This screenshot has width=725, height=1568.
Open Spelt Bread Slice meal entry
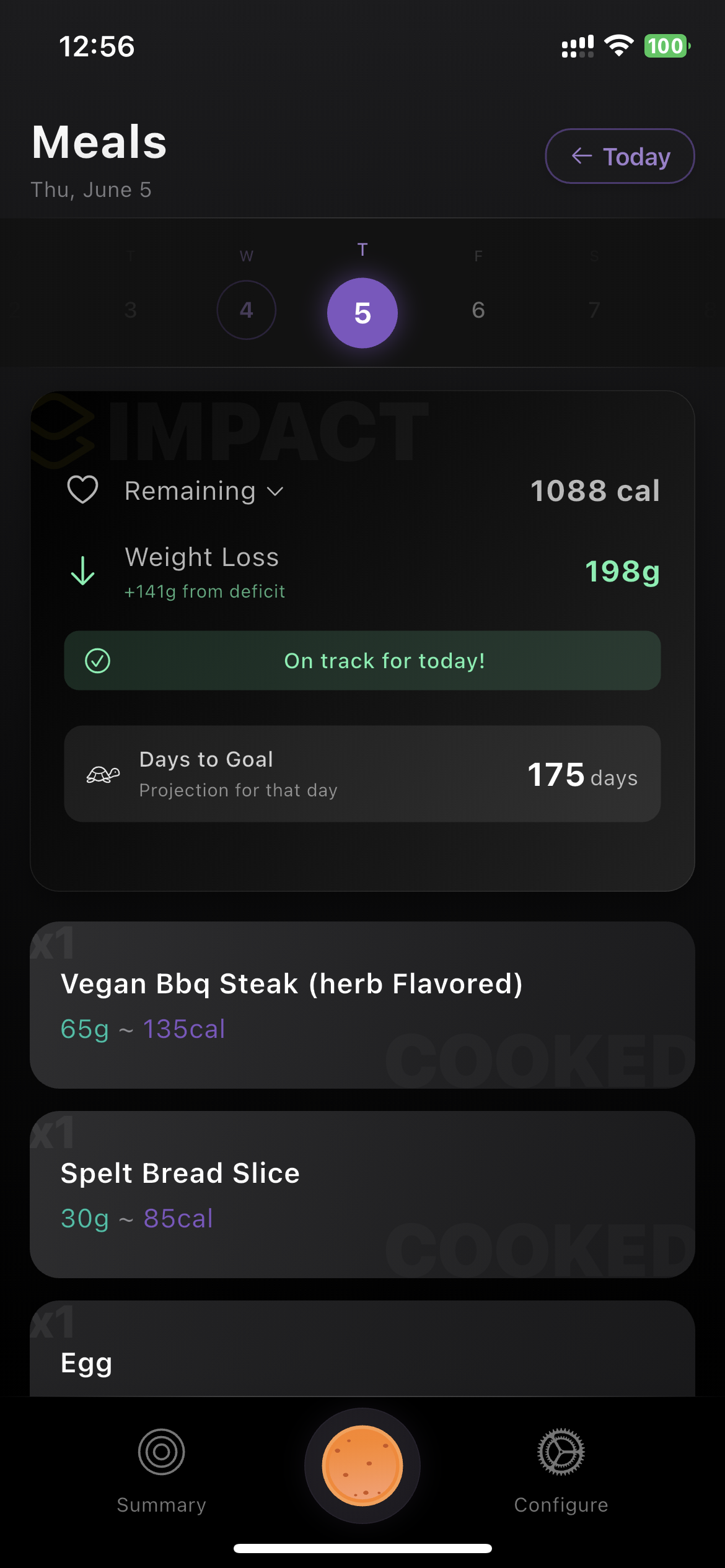362,1194
